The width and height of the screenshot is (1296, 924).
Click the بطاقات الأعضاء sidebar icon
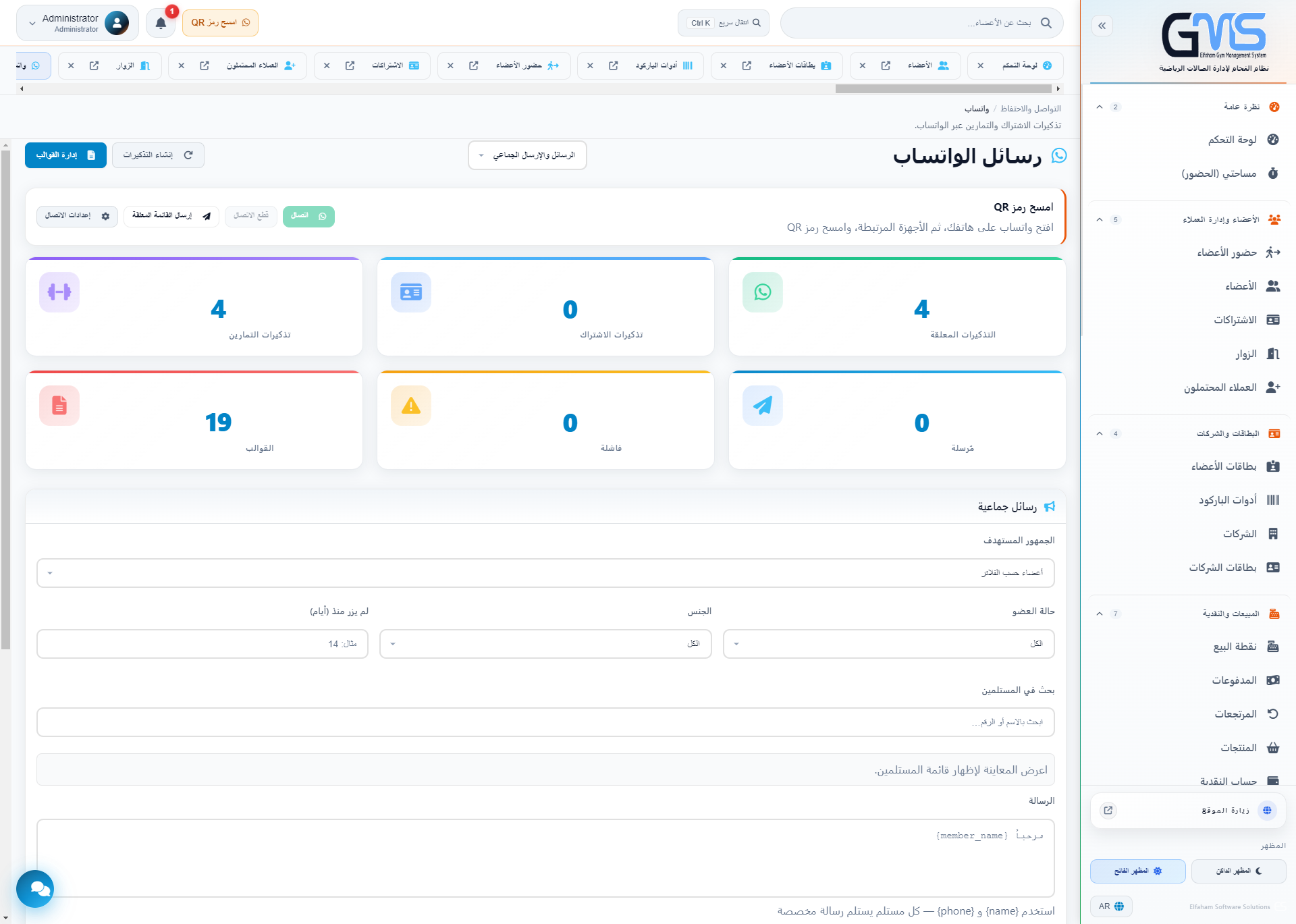tap(1273, 466)
